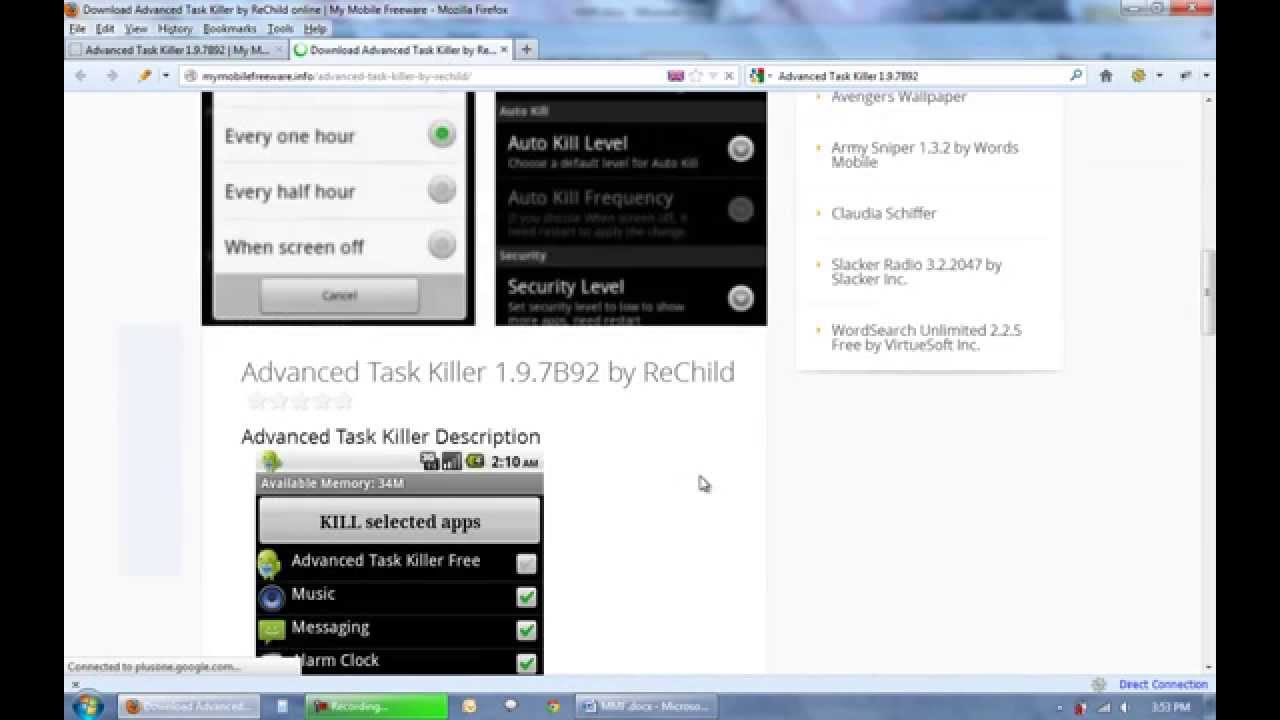Close the first browser tab
Image resolution: width=1280 pixels, height=720 pixels.
click(279, 49)
